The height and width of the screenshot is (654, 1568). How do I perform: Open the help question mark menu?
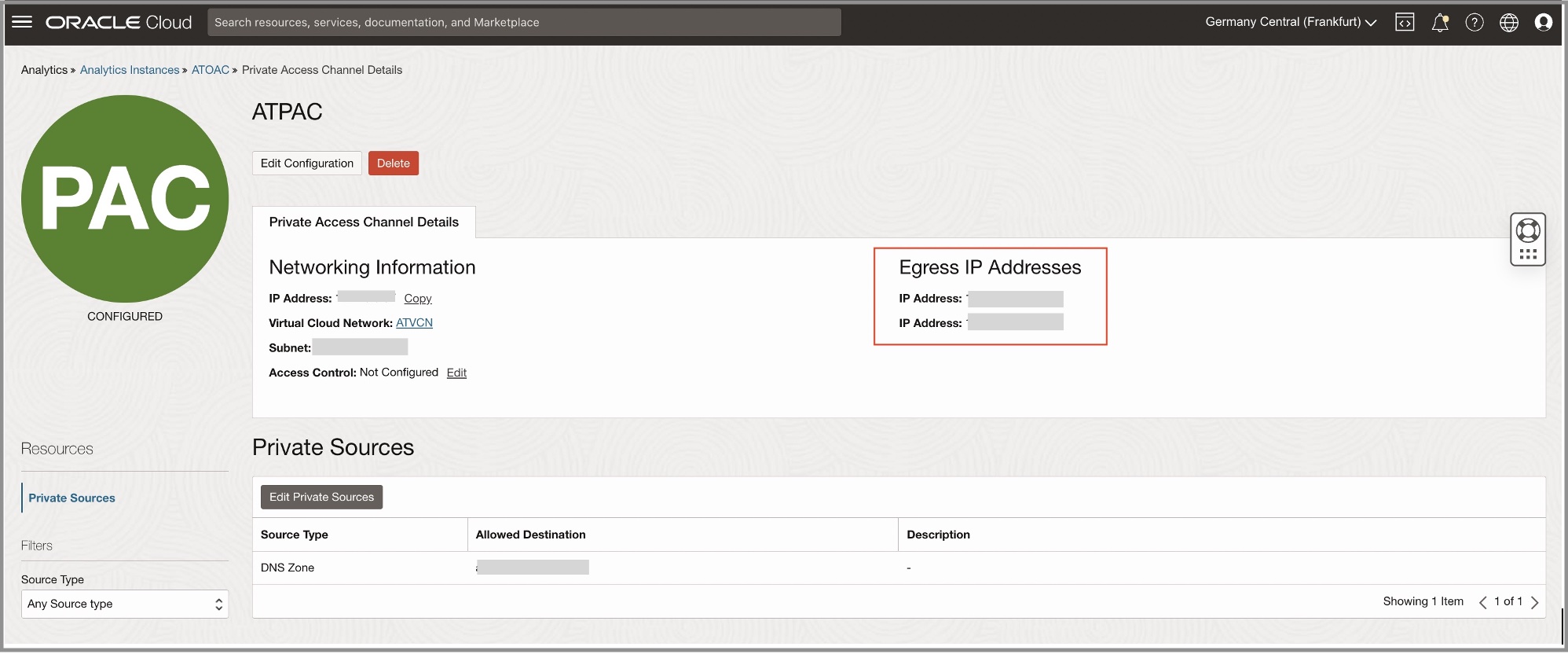tap(1475, 22)
